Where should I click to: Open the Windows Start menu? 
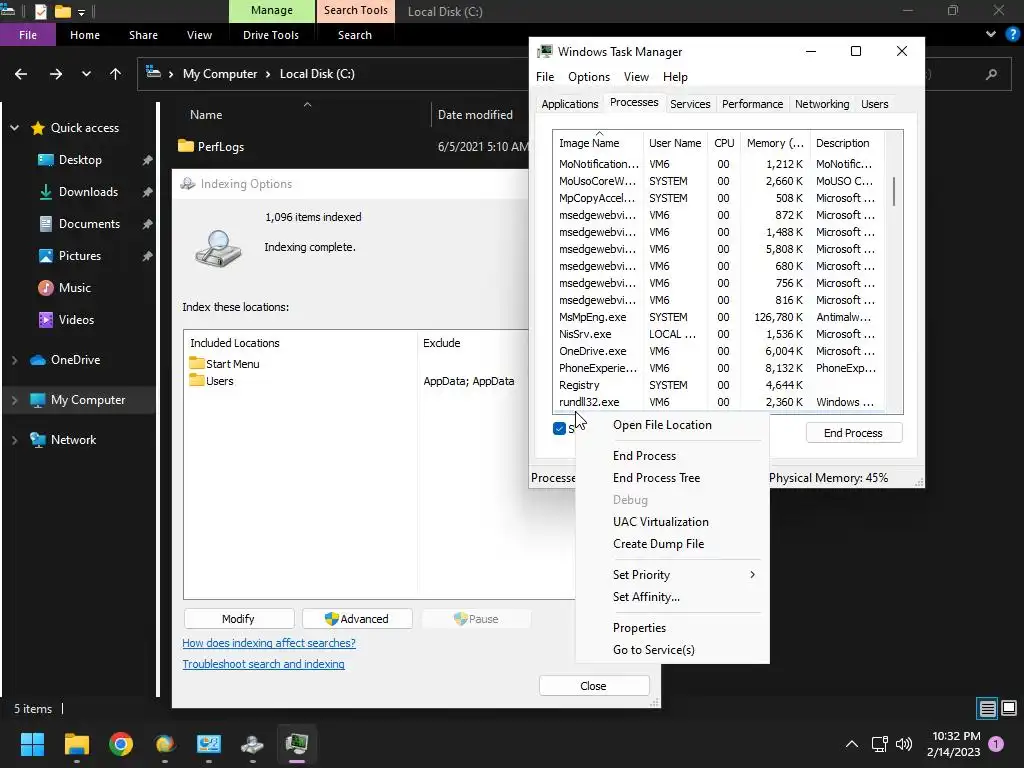pyautogui.click(x=32, y=744)
